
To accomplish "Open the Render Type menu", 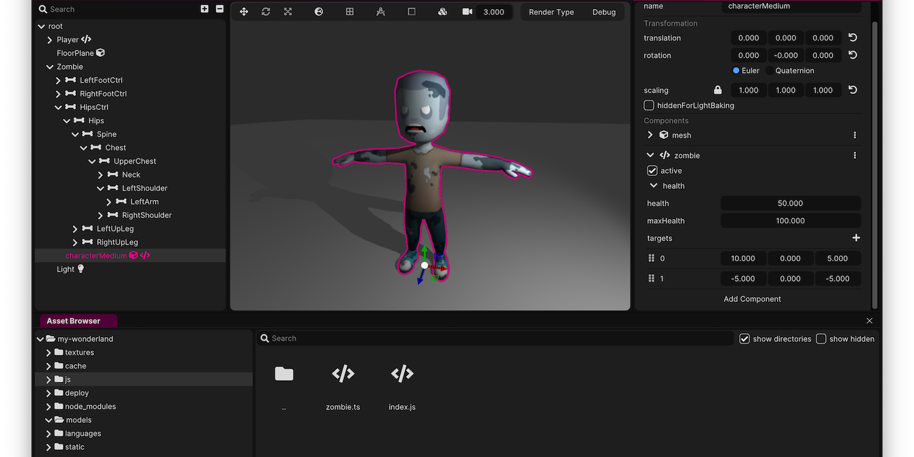I will coord(551,12).
